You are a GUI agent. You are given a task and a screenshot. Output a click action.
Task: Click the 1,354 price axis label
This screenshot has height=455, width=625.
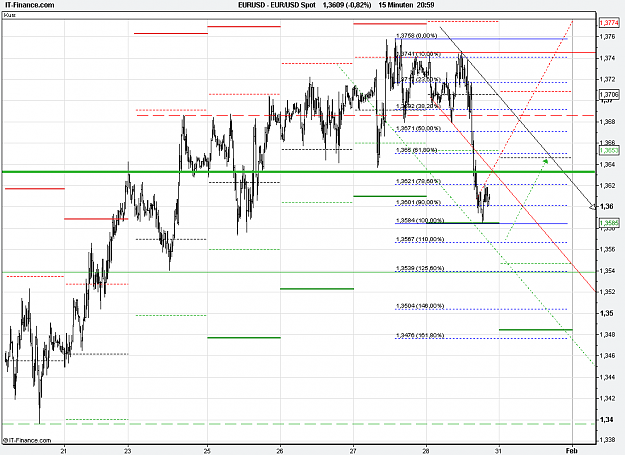(x=607, y=271)
